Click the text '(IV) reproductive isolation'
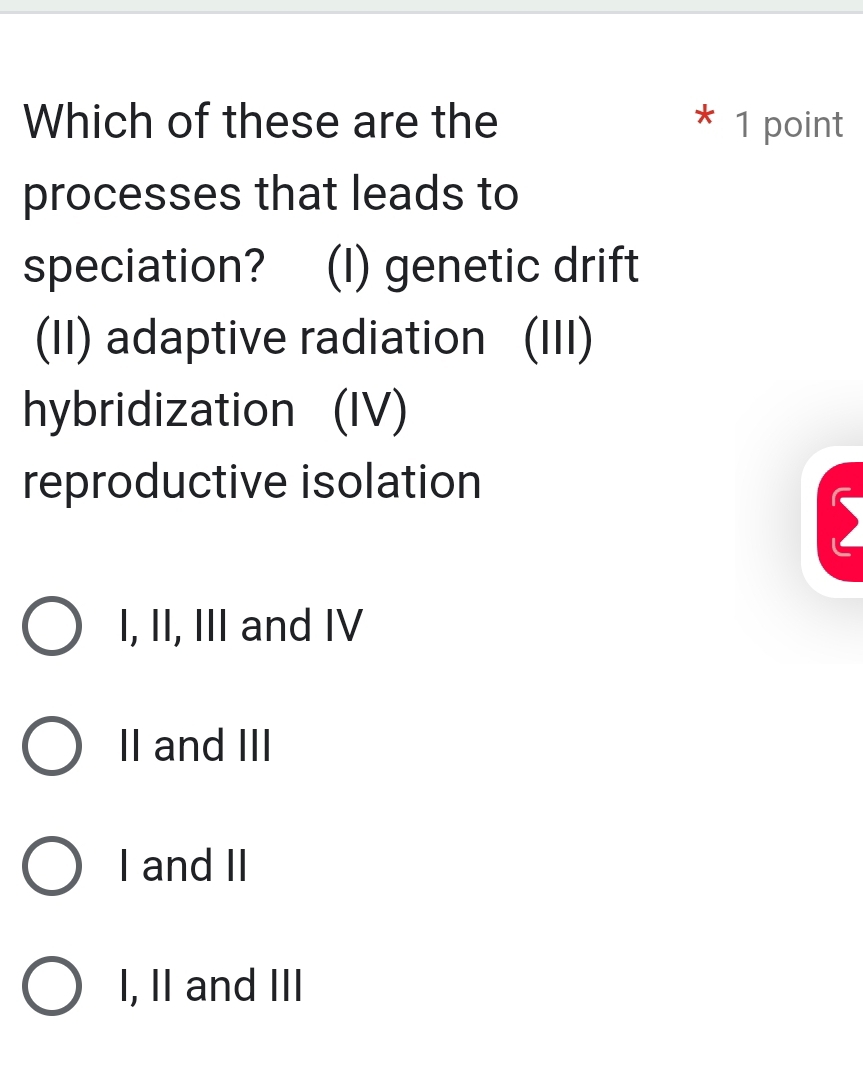Image resolution: width=863 pixels, height=1074 pixels. pyautogui.click(x=251, y=481)
